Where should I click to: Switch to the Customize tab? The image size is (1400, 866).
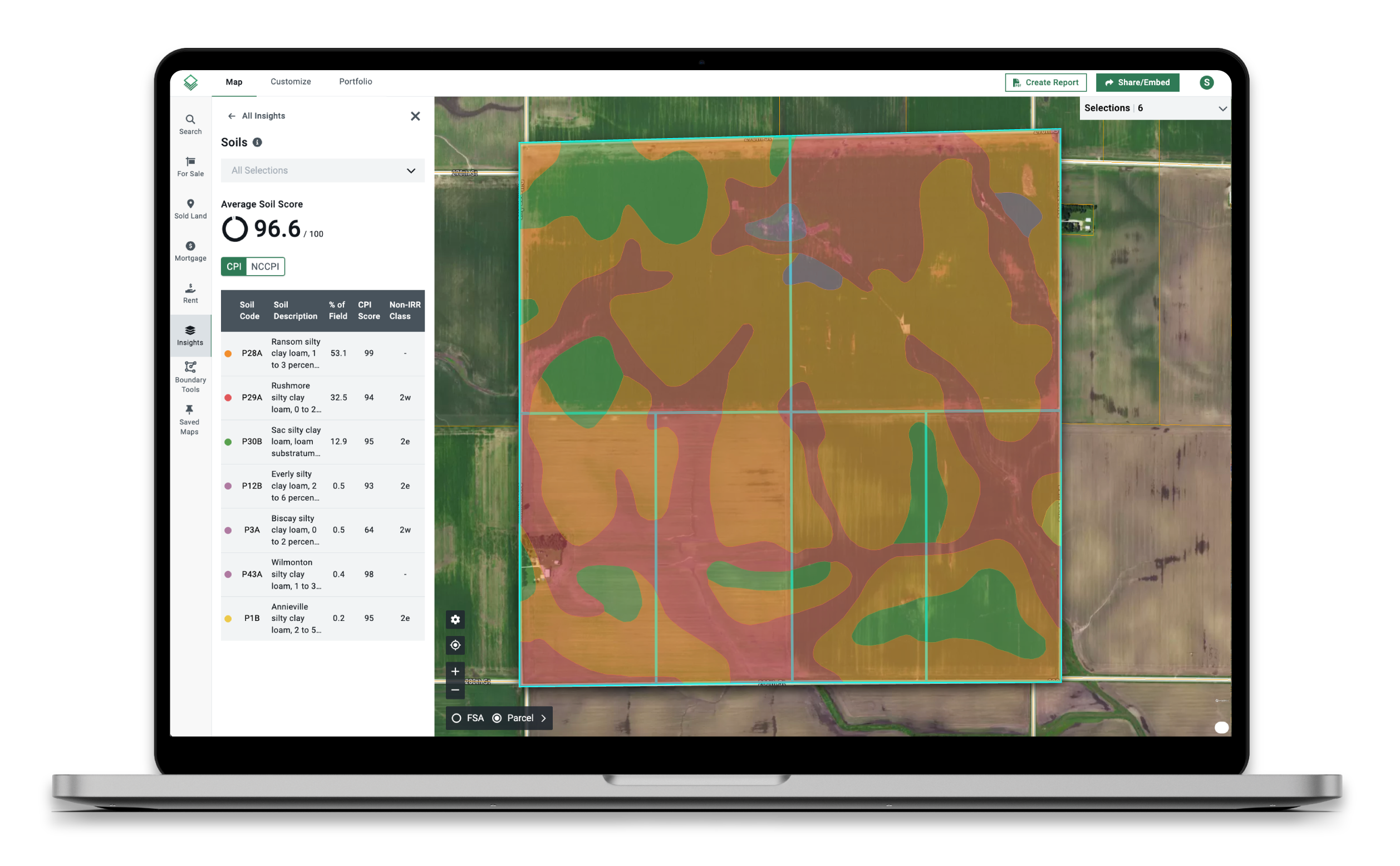coord(290,81)
